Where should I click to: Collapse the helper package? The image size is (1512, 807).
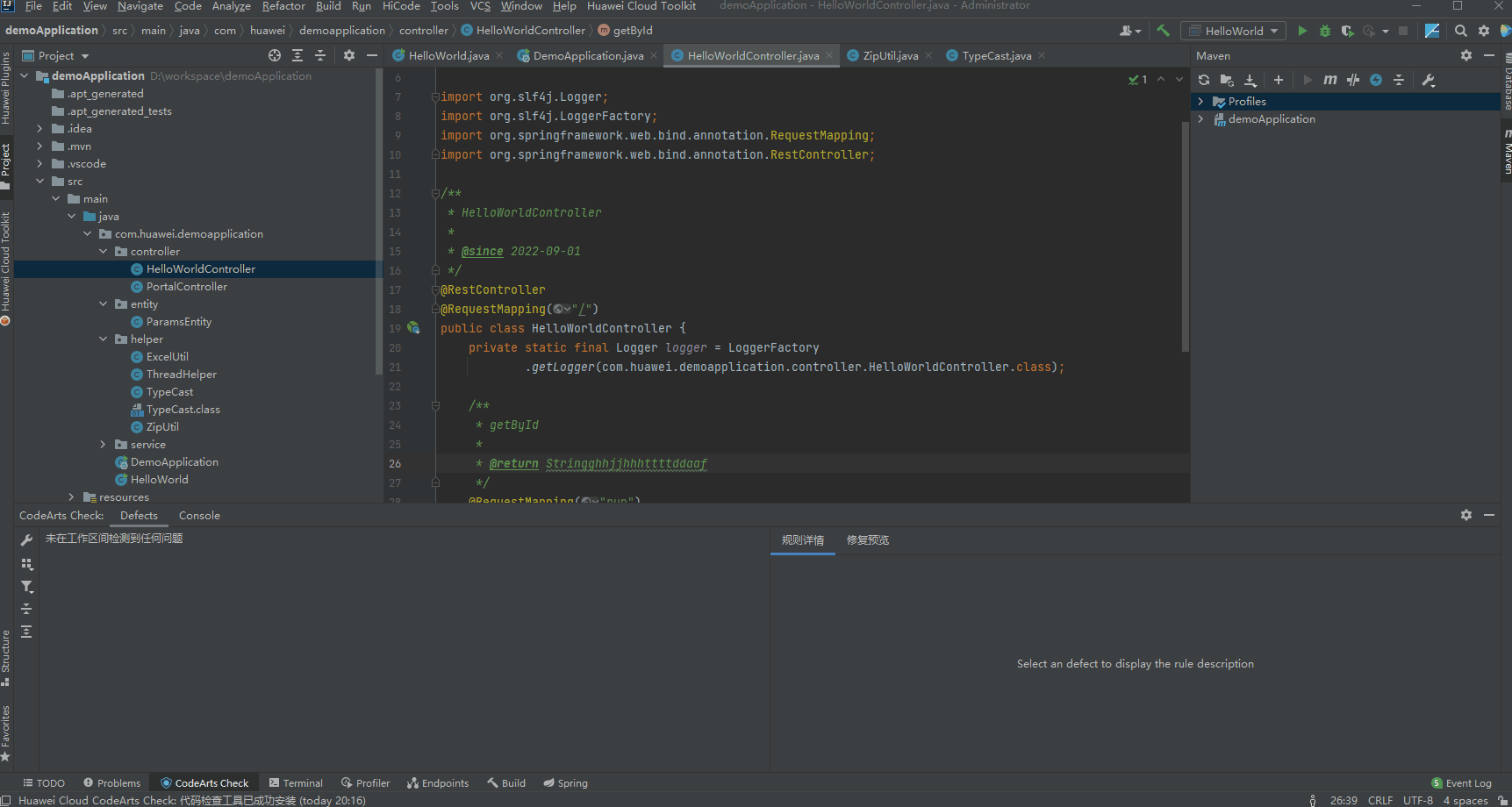coord(103,339)
